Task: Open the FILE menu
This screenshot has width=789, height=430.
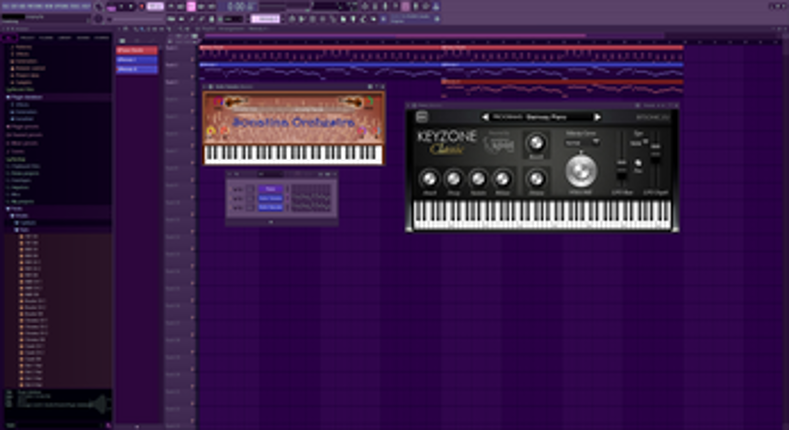Action: click(6, 6)
